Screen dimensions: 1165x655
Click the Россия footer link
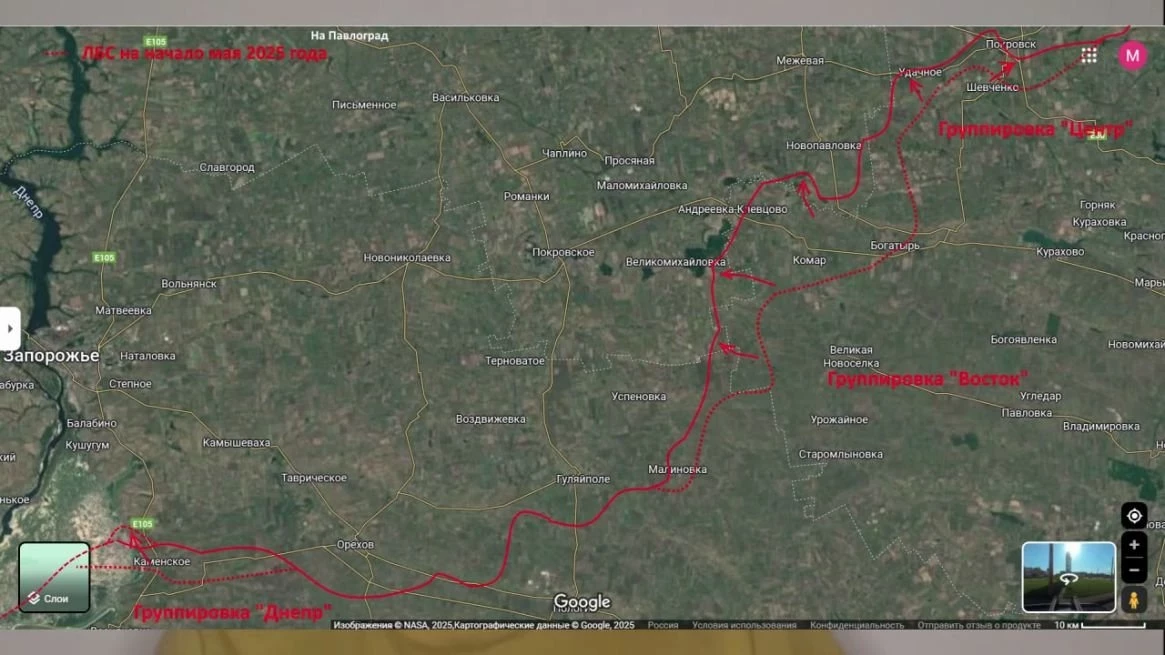pyautogui.click(x=662, y=625)
